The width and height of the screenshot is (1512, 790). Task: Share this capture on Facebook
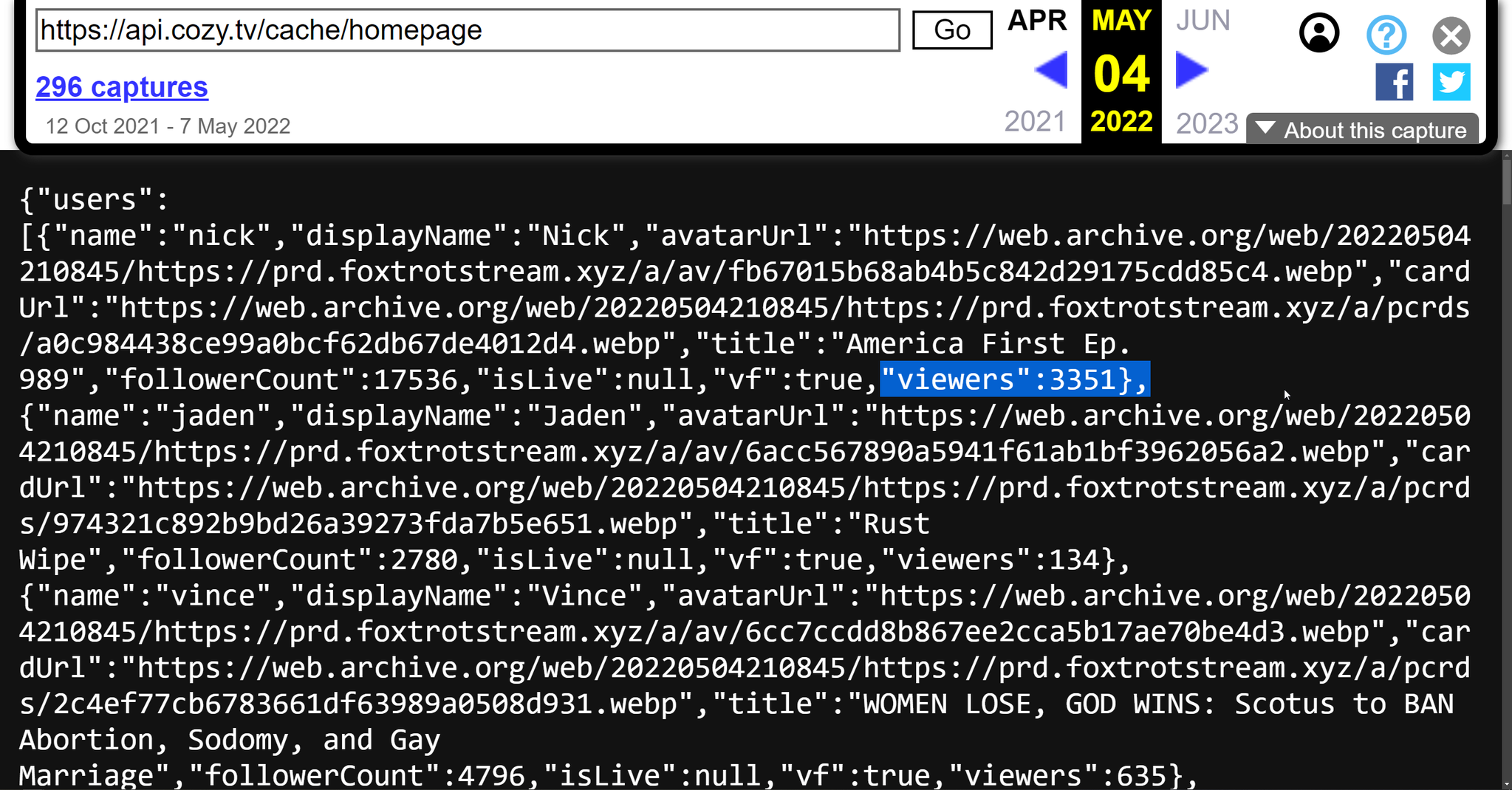pos(1394,82)
